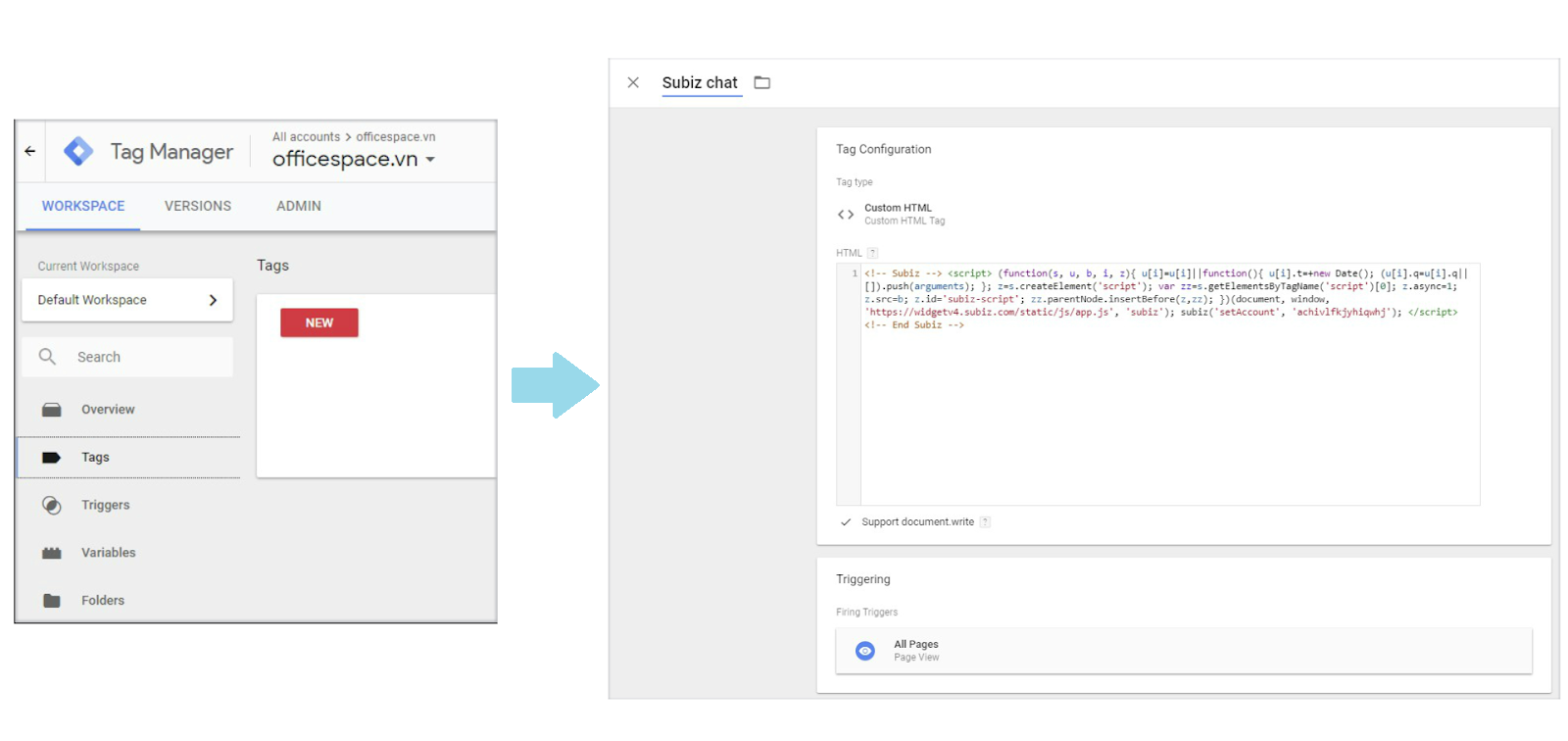Click the Tag Manager diamond logo

pos(78,151)
